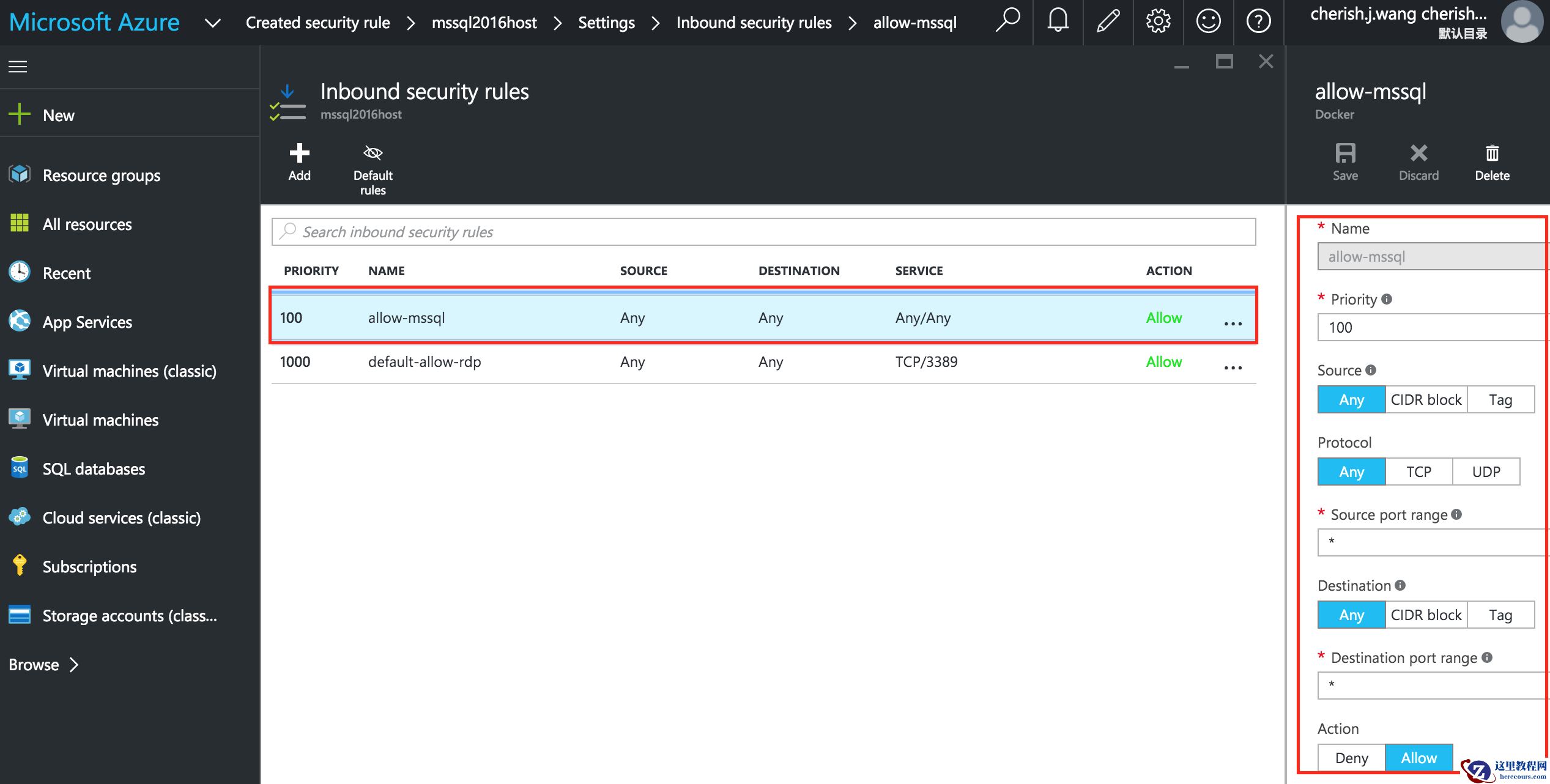The width and height of the screenshot is (1550, 784).
Task: Open the feedback smiley icon
Action: point(1208,22)
